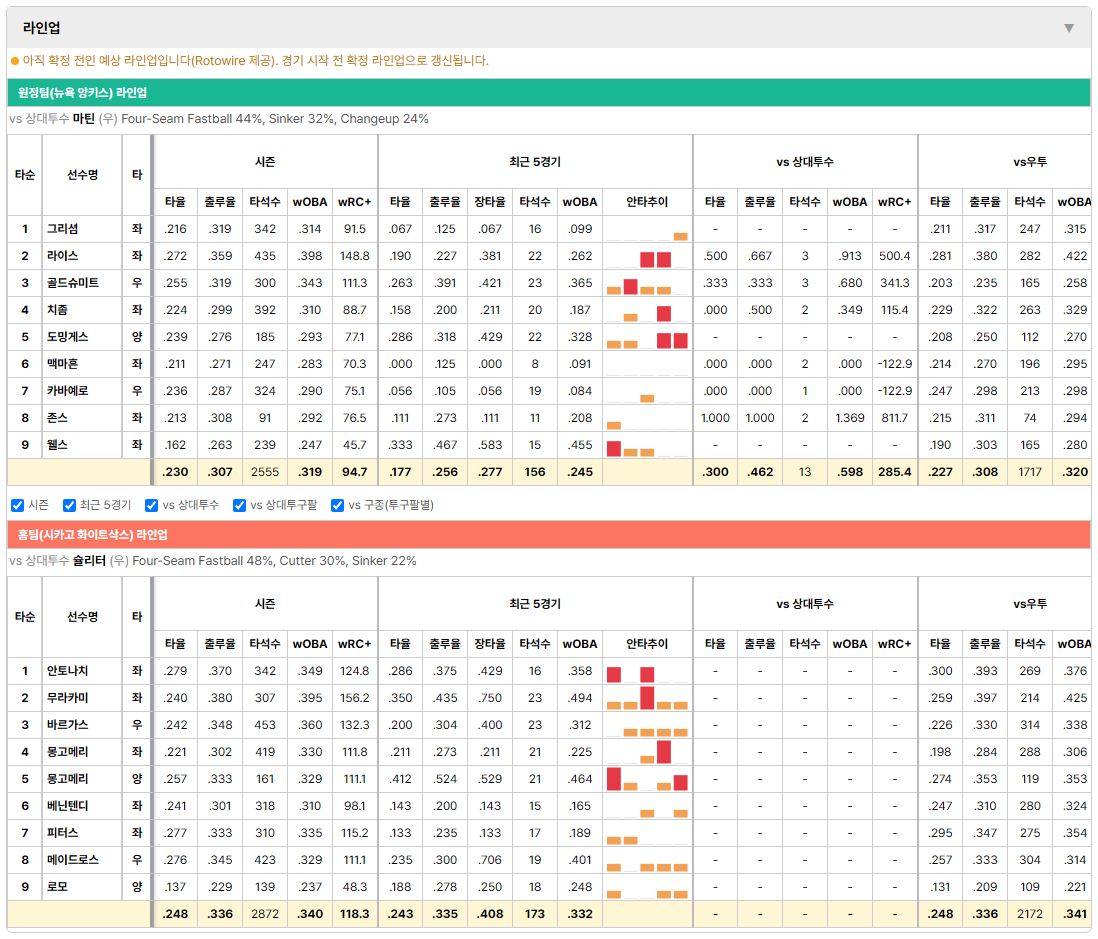Click 안토나치 hit trend bars
1098x939 pixels.
coord(647,671)
